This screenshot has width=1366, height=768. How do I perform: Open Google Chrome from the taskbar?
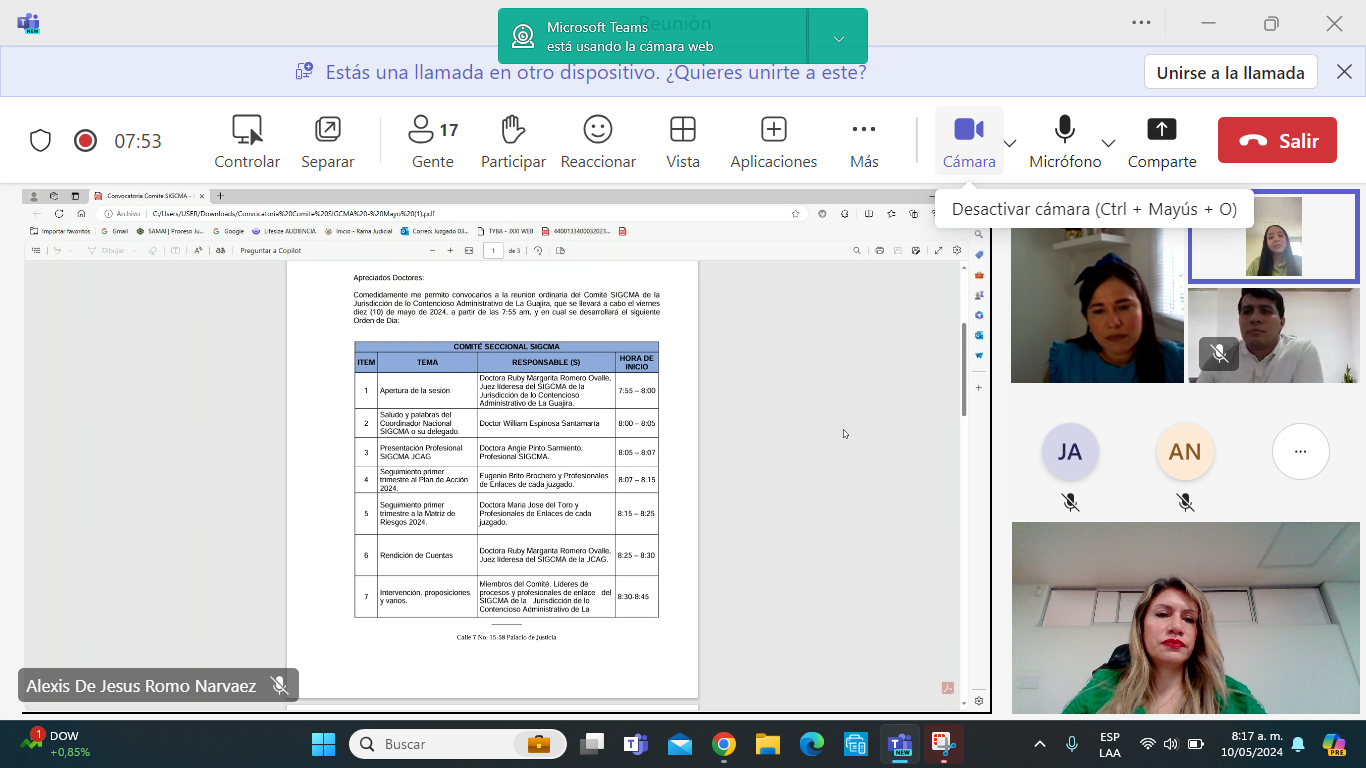[724, 744]
